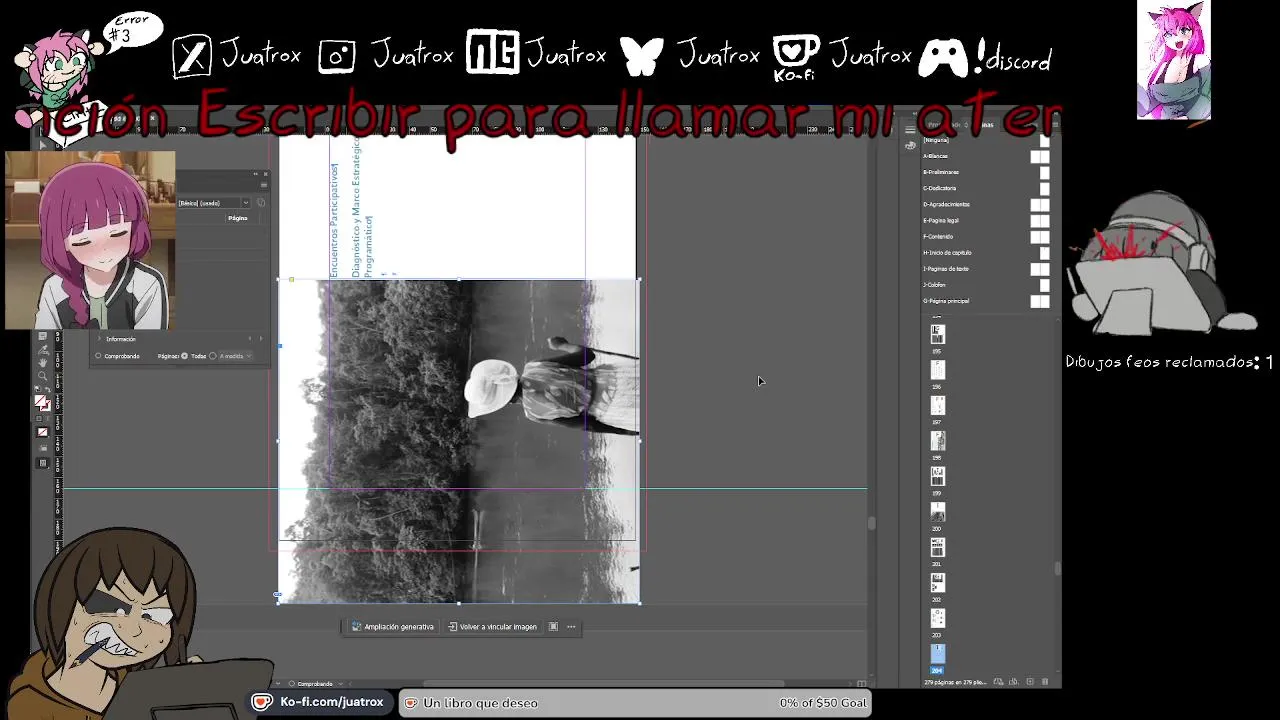
Task: Click the 'Página' column header
Action: click(238, 218)
